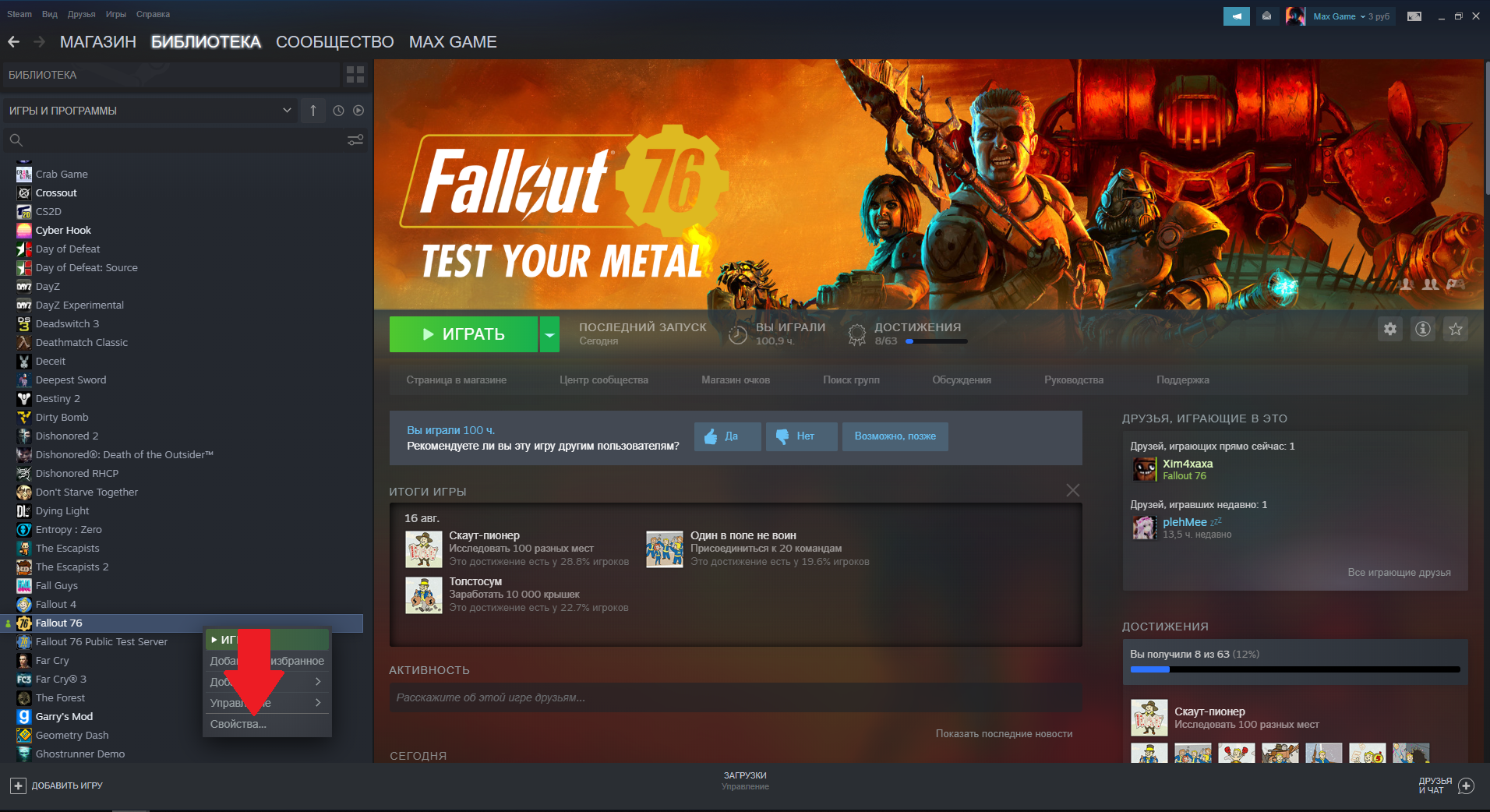
Task: Open advanced filter options icon
Action: [x=355, y=140]
